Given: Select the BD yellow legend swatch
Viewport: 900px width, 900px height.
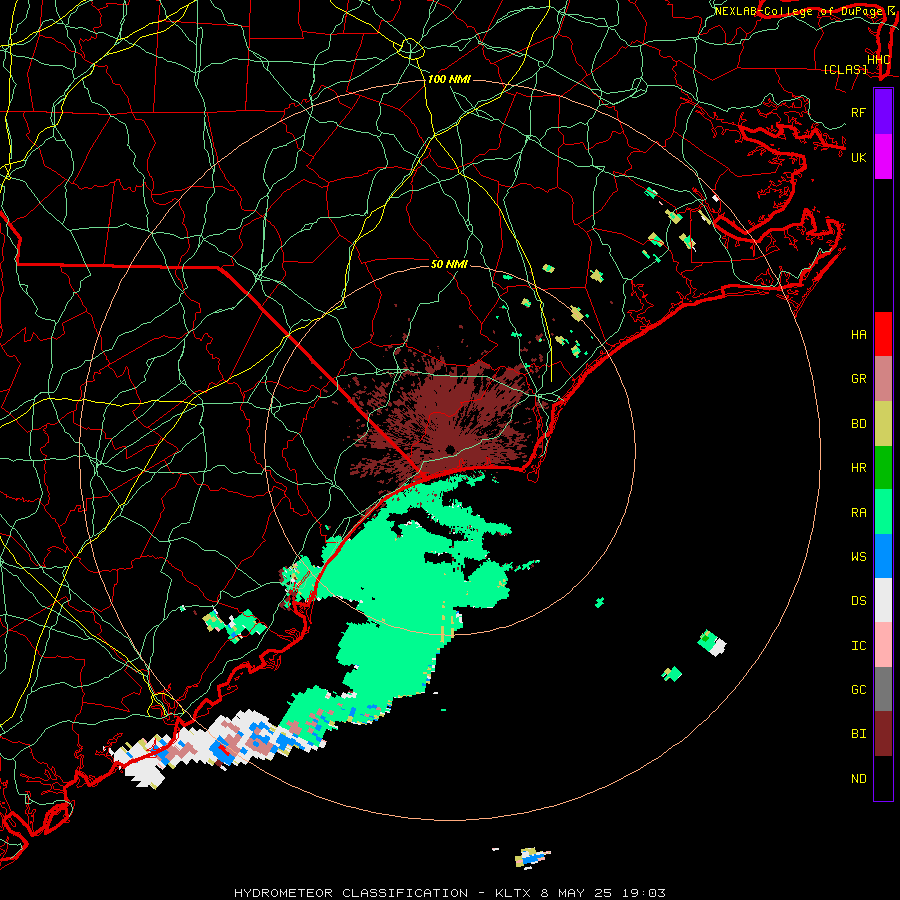Looking at the screenshot, I should pyautogui.click(x=883, y=424).
